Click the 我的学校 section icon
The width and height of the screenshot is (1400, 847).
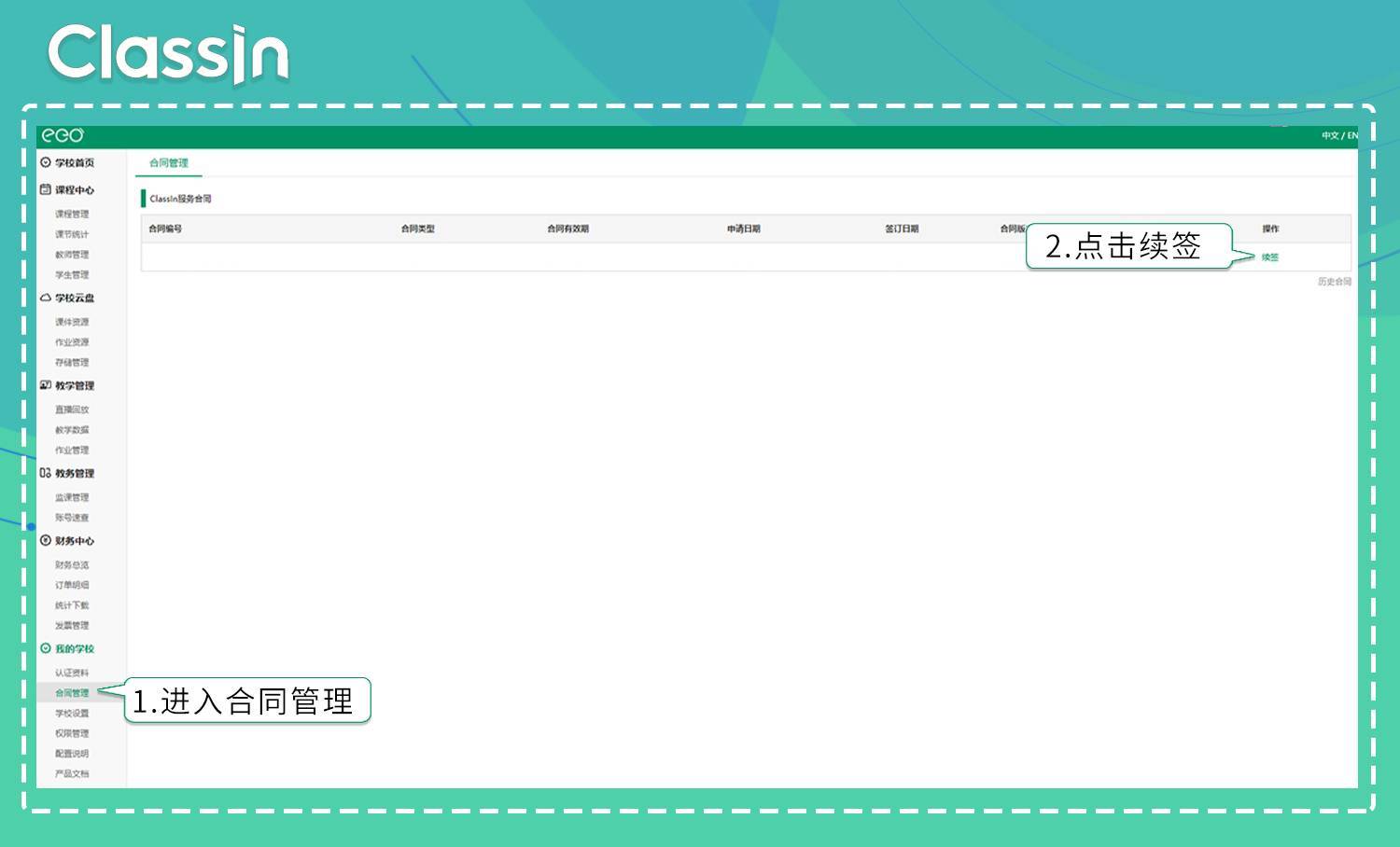point(46,648)
